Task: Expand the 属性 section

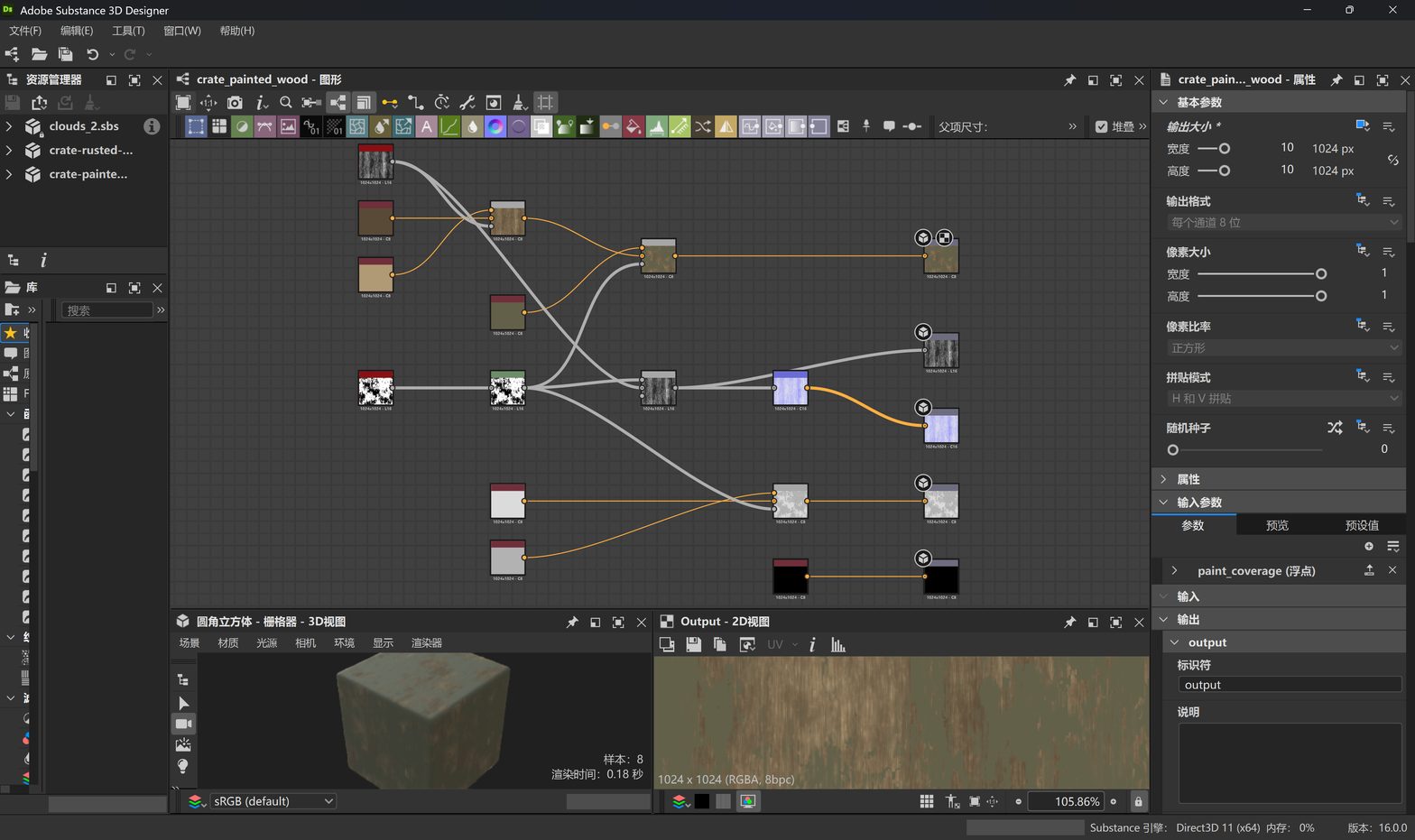Action: coord(1163,479)
